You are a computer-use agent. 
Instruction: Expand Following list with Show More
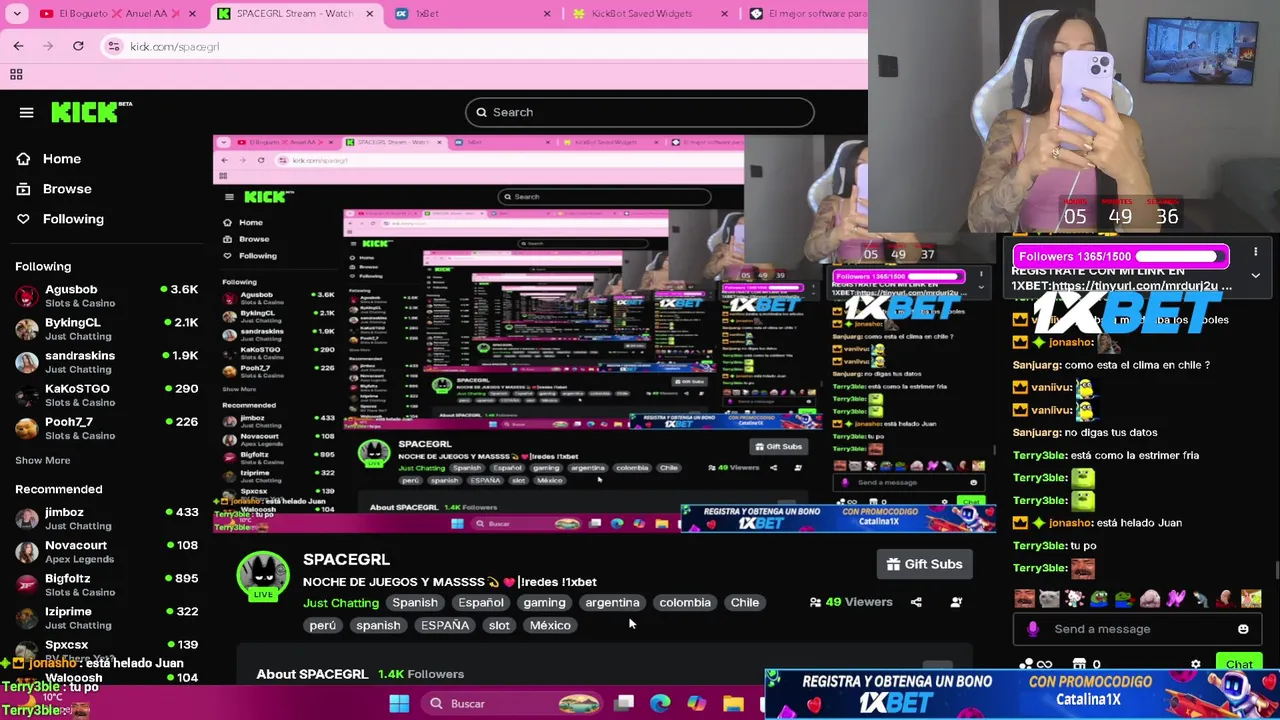click(x=42, y=460)
